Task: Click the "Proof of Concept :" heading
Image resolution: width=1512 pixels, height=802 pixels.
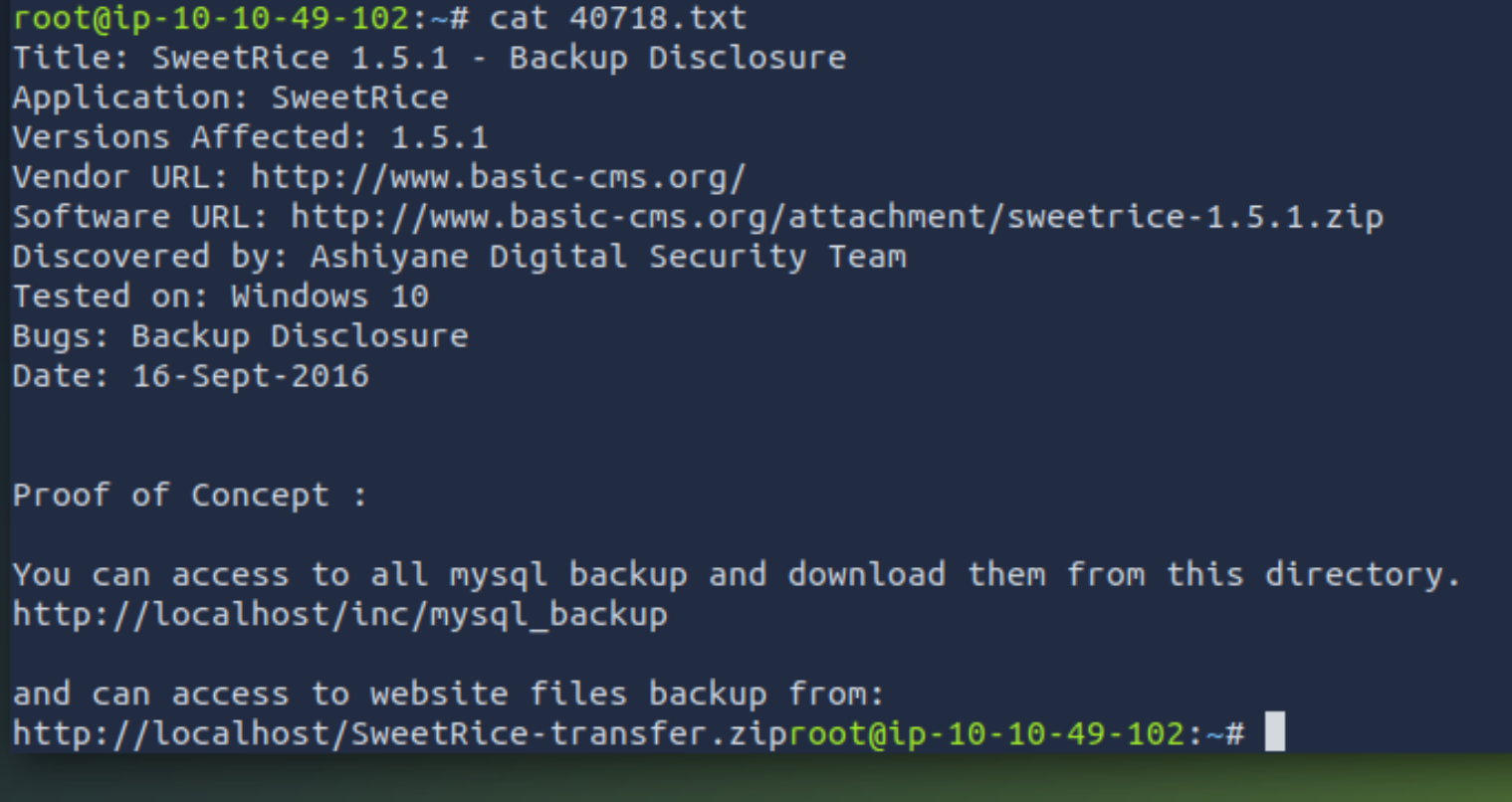Action: tap(189, 496)
